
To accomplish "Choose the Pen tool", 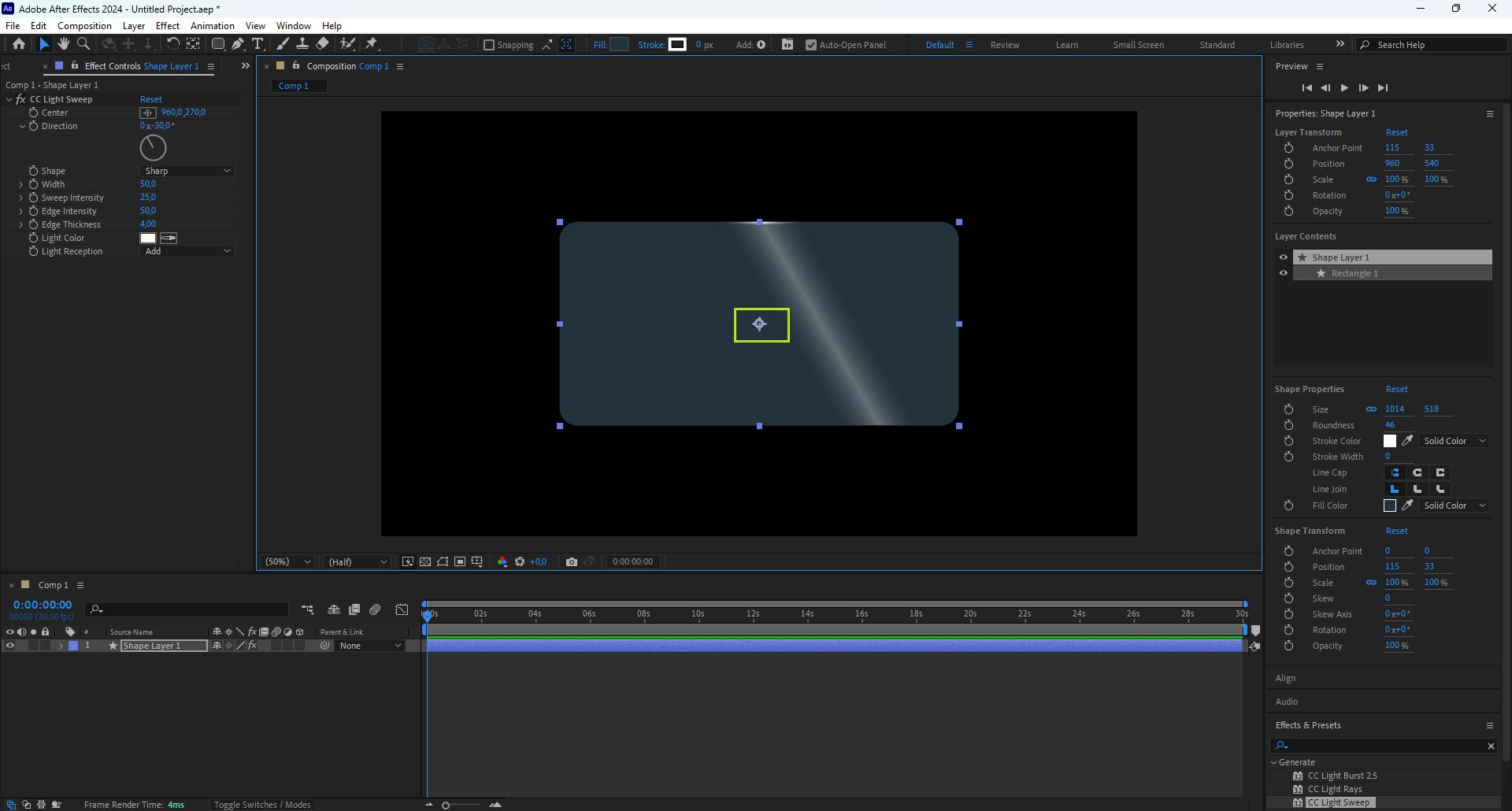I will [237, 44].
